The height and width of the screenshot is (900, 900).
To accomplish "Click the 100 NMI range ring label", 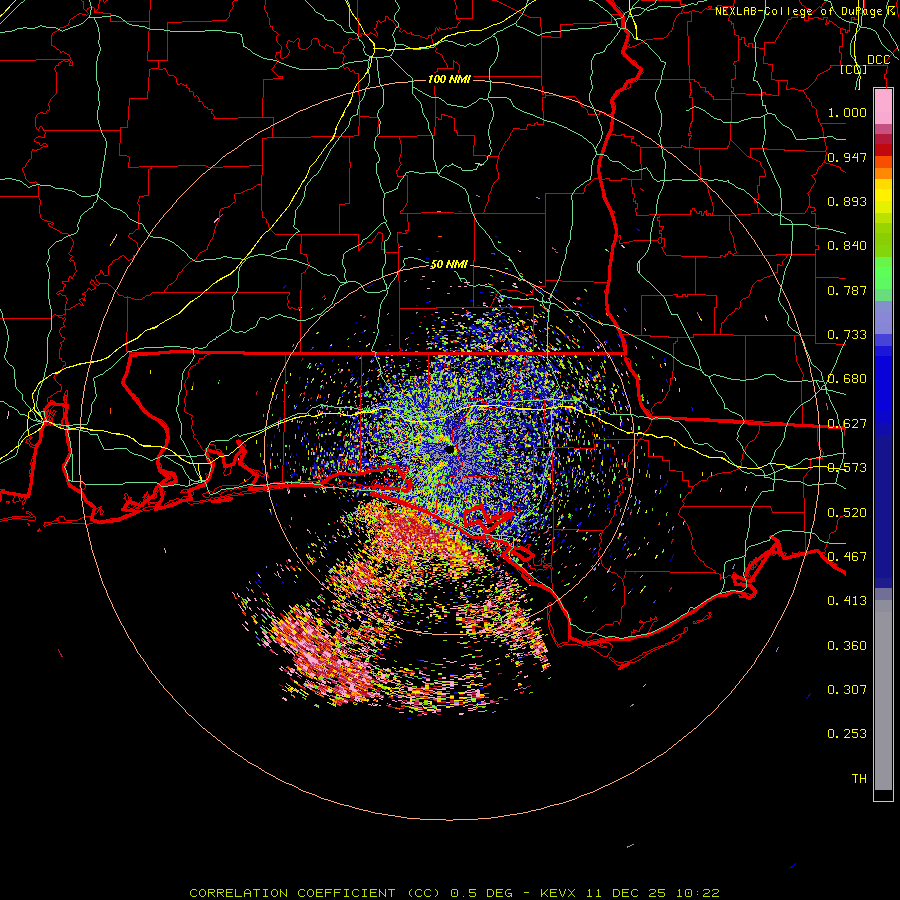I will (449, 79).
